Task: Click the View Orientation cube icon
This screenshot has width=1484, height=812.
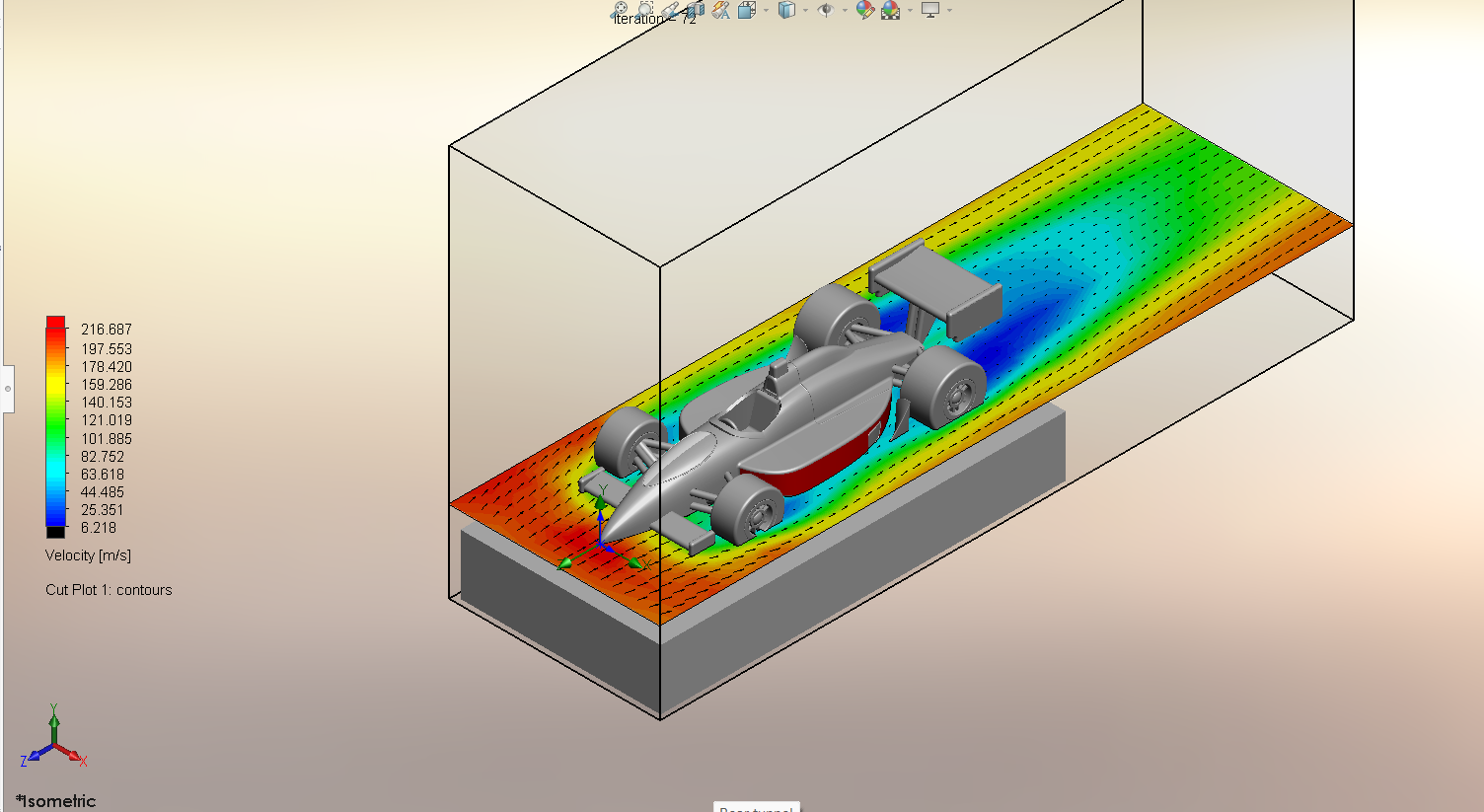Action: 747,10
